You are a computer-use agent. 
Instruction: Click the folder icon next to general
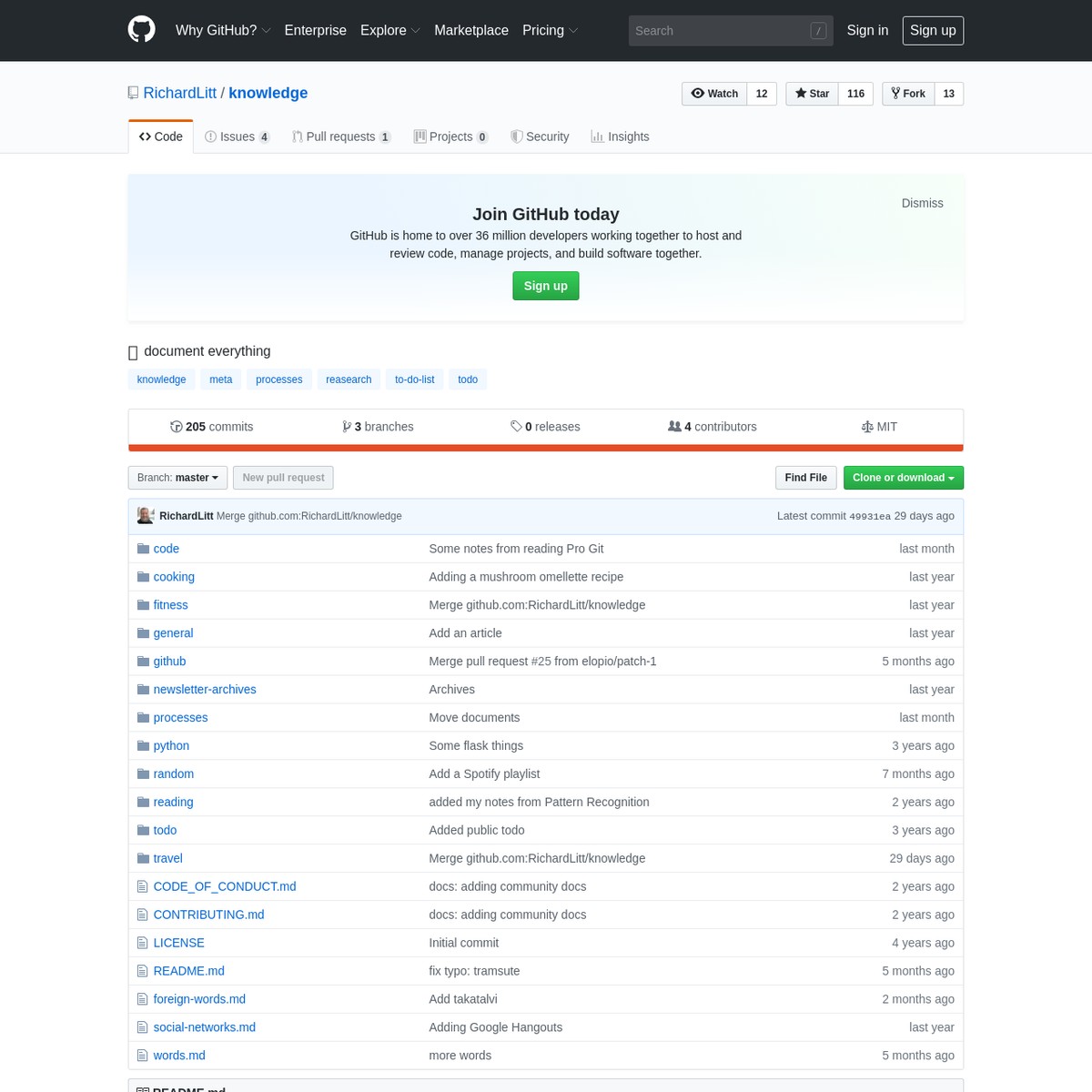143,633
